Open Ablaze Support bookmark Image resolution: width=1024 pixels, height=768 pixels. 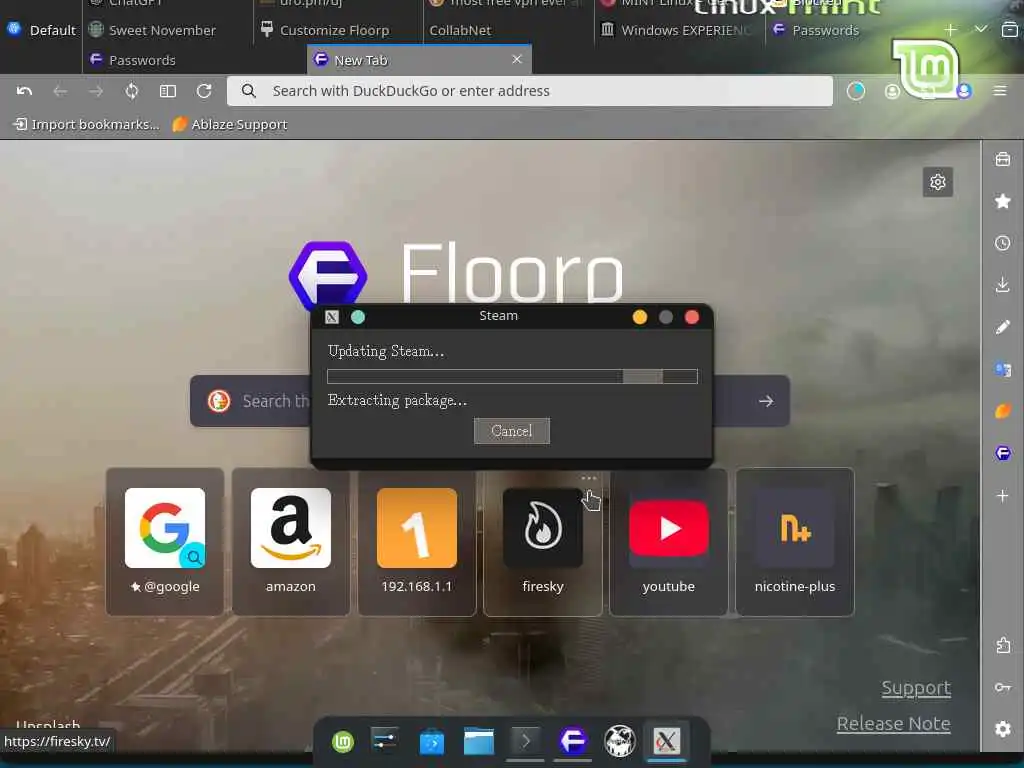(230, 124)
